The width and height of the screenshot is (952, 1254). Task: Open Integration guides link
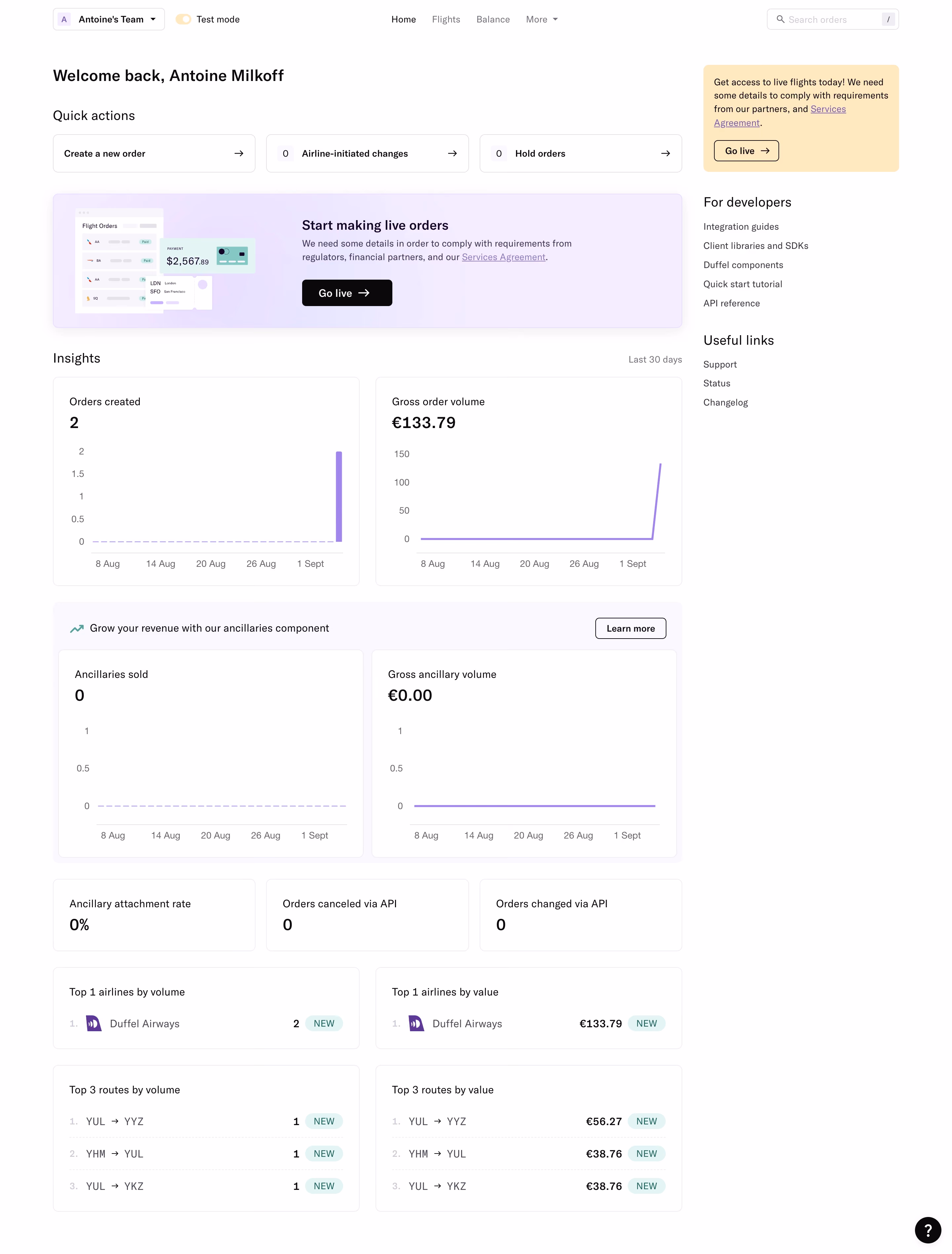tap(740, 227)
